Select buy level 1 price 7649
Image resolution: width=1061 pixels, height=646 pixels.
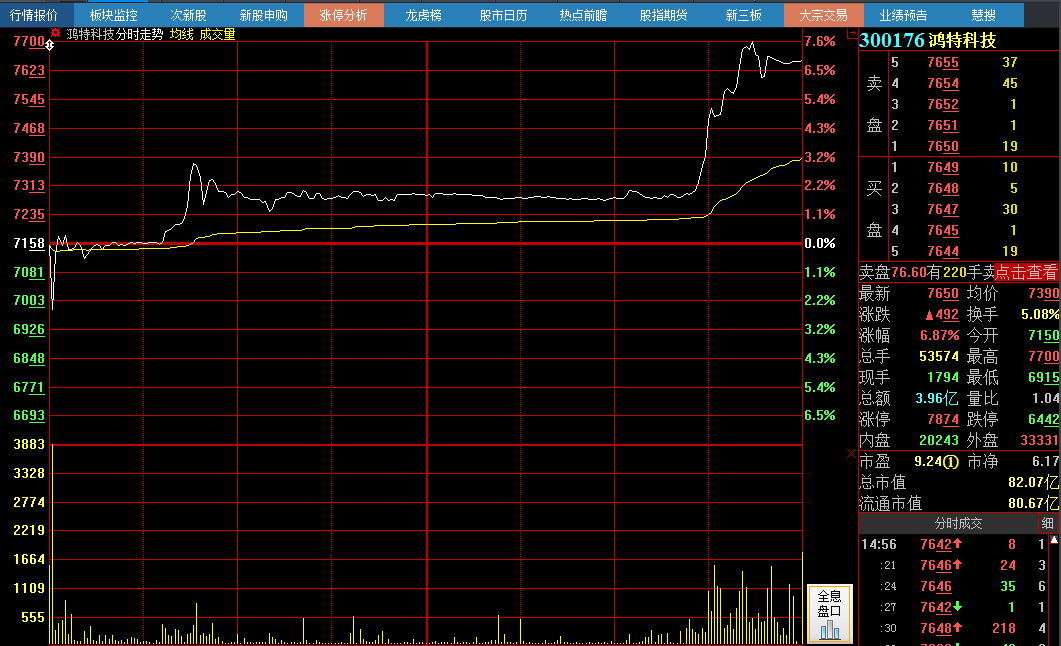[x=943, y=167]
